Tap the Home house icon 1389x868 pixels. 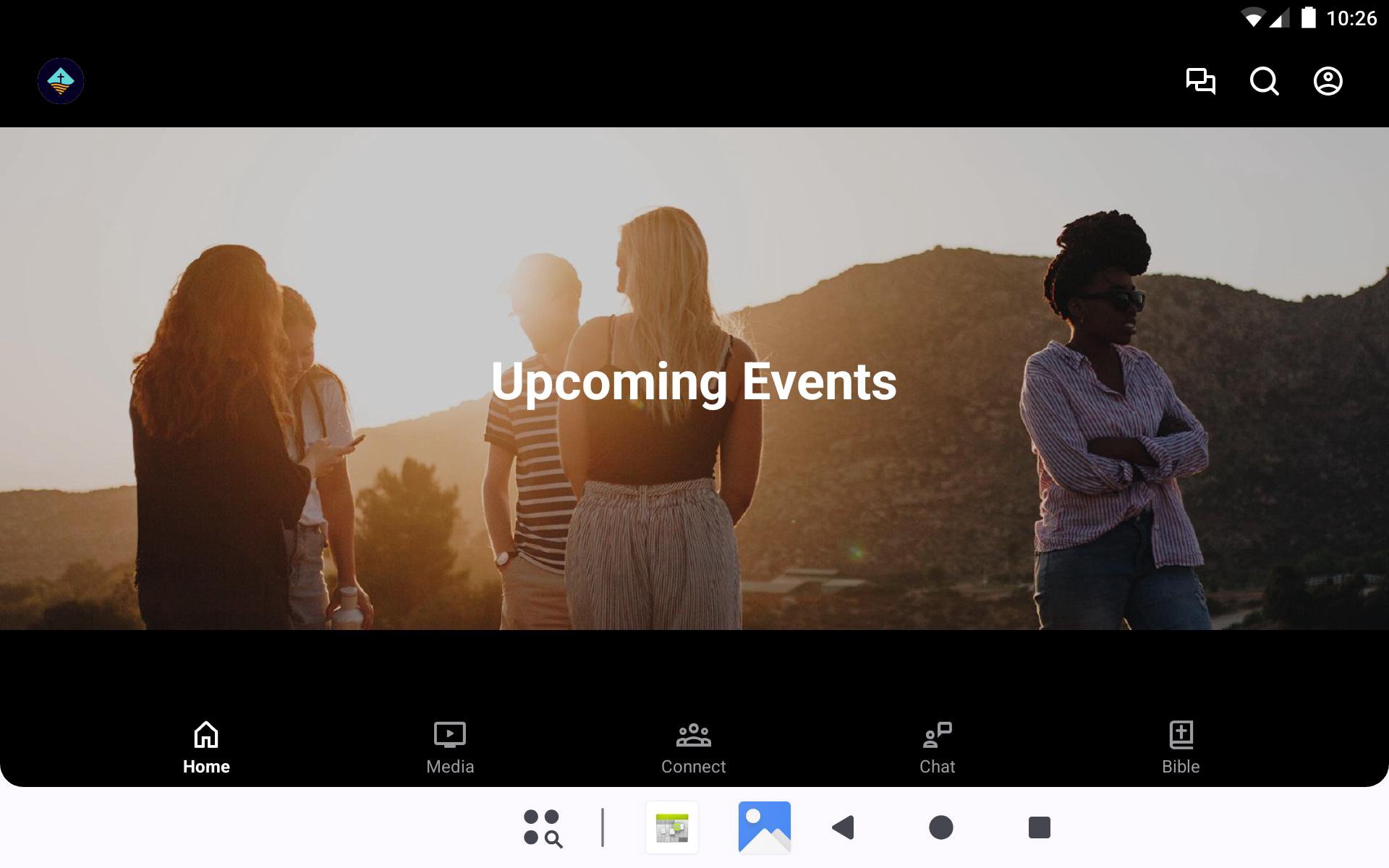tap(206, 735)
